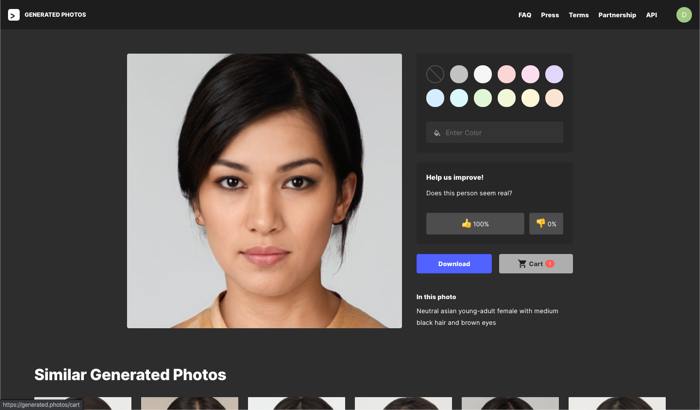Choose the light green swatch
This screenshot has height=410, width=700.
(x=483, y=98)
